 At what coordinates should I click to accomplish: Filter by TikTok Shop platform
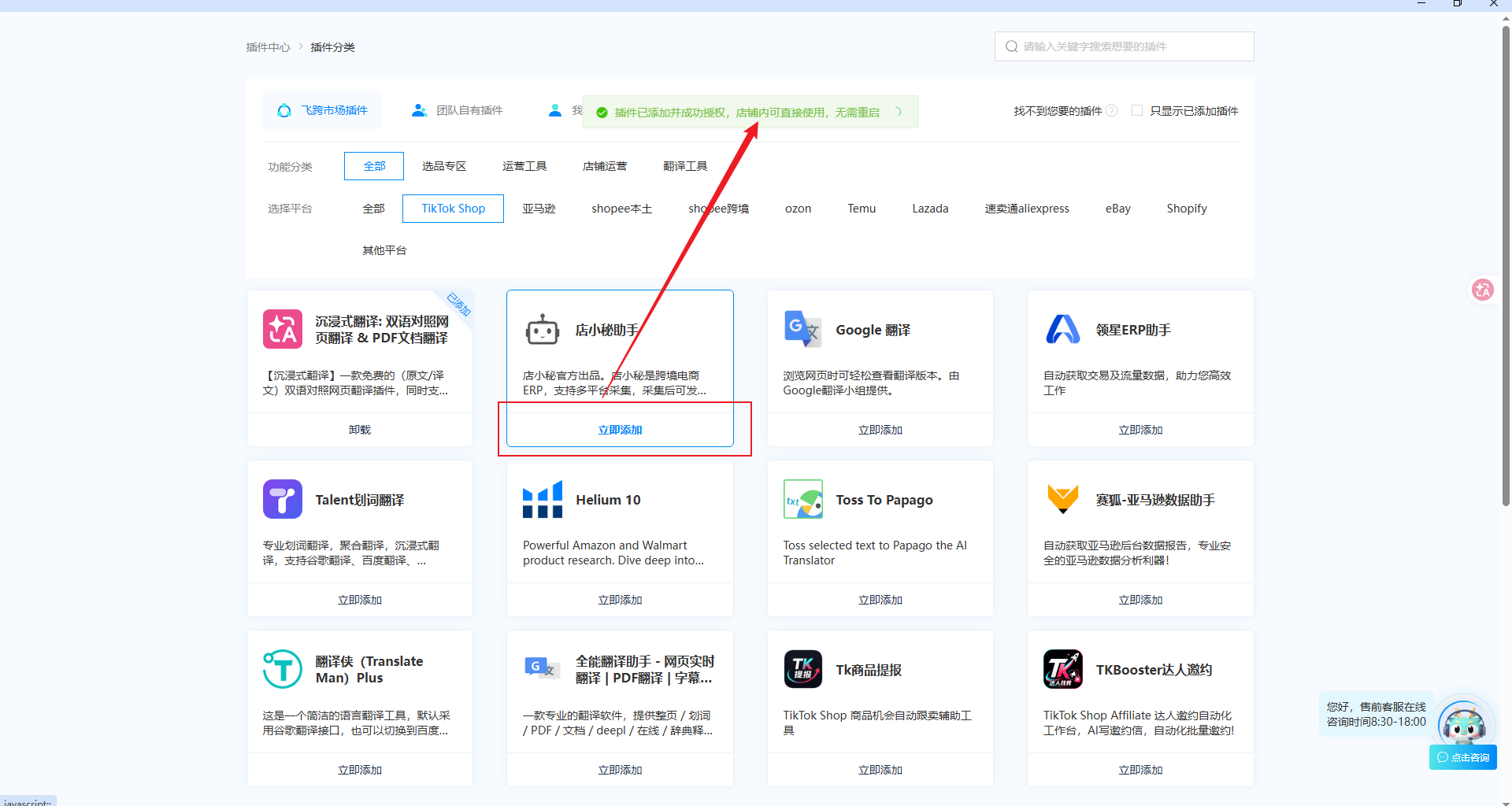coord(453,209)
